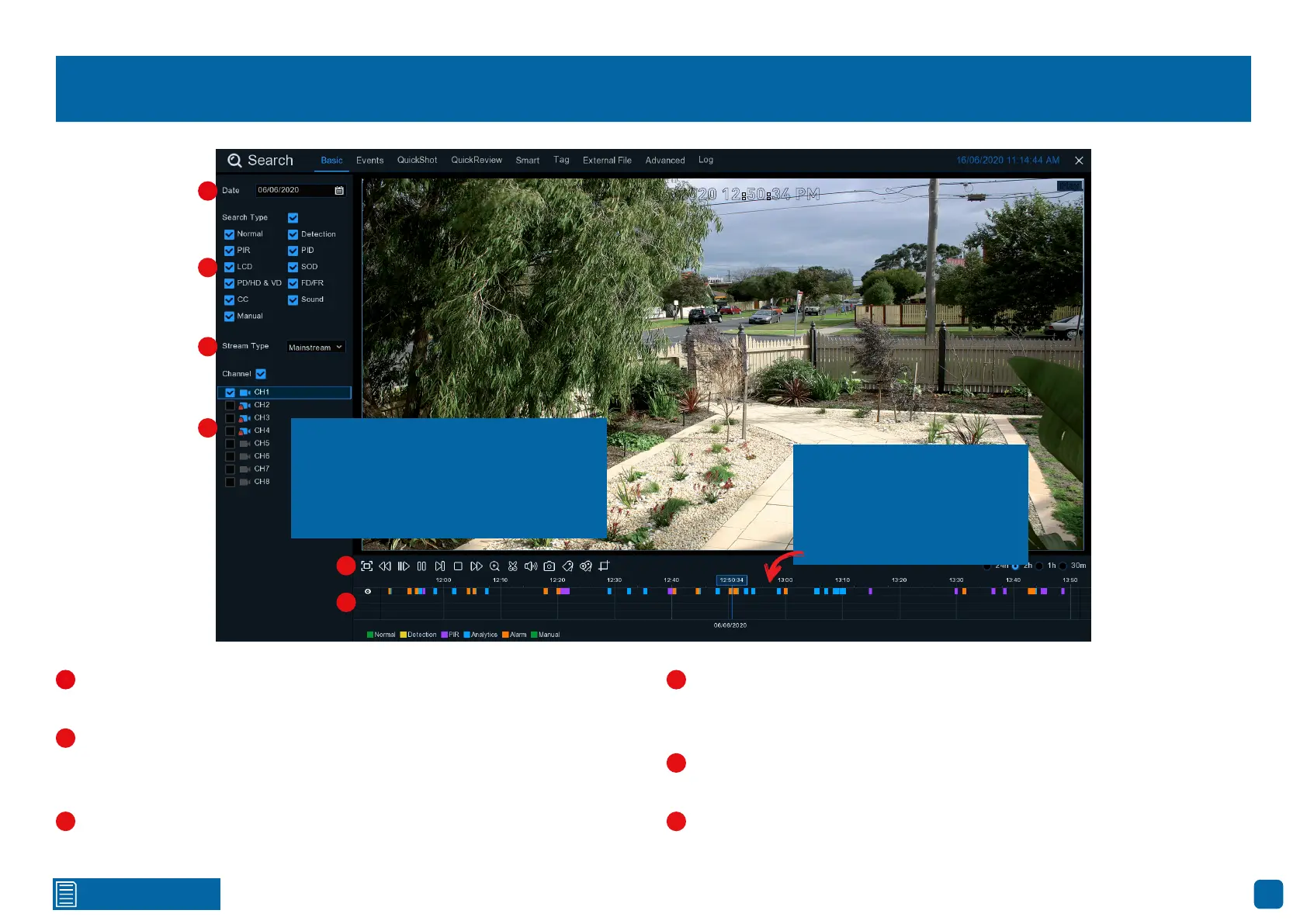Click the 12:50:34 timeline position marker
1307x924 pixels.
click(731, 580)
